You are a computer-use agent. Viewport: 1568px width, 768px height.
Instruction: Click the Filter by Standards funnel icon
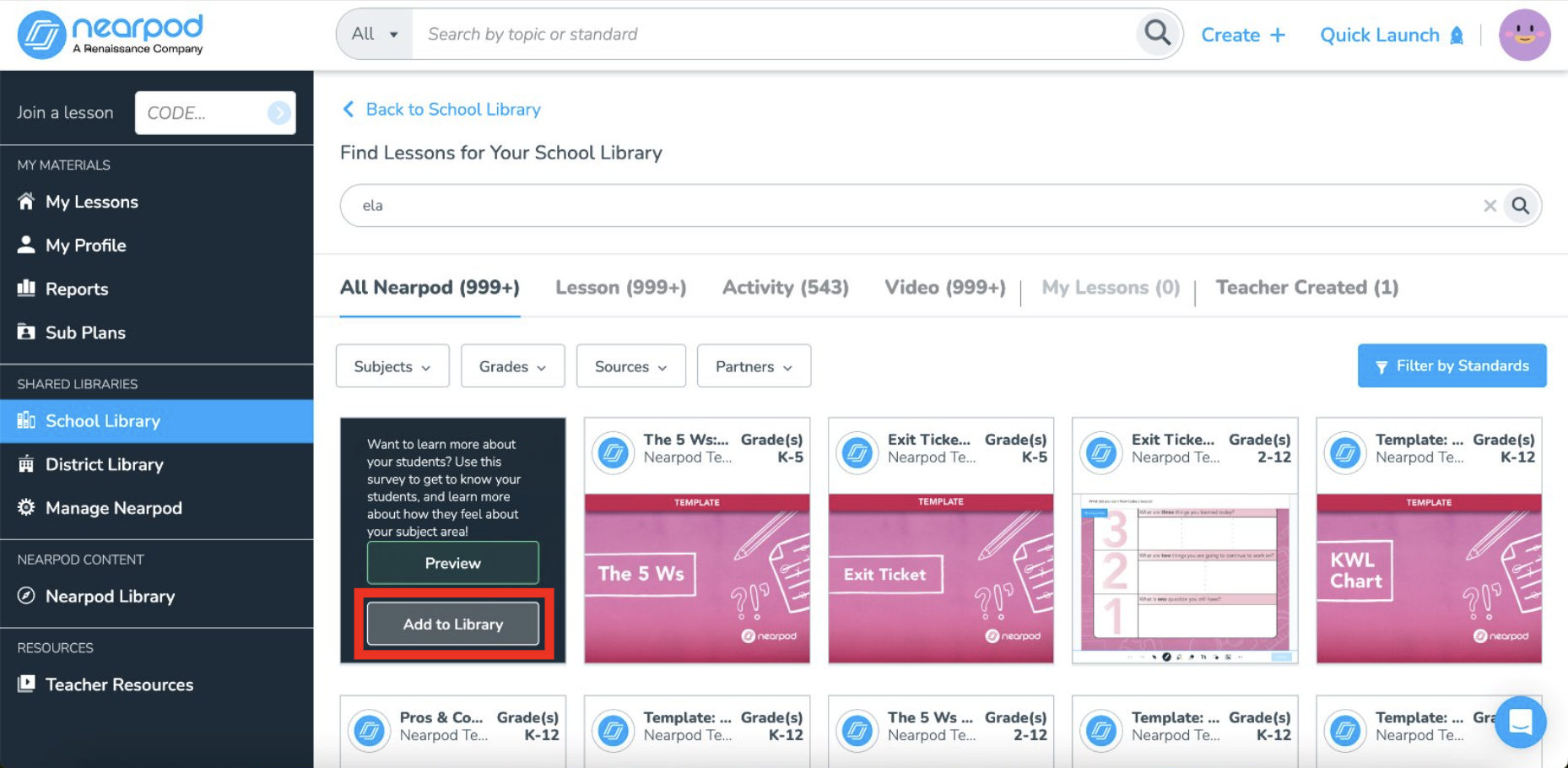click(1381, 367)
